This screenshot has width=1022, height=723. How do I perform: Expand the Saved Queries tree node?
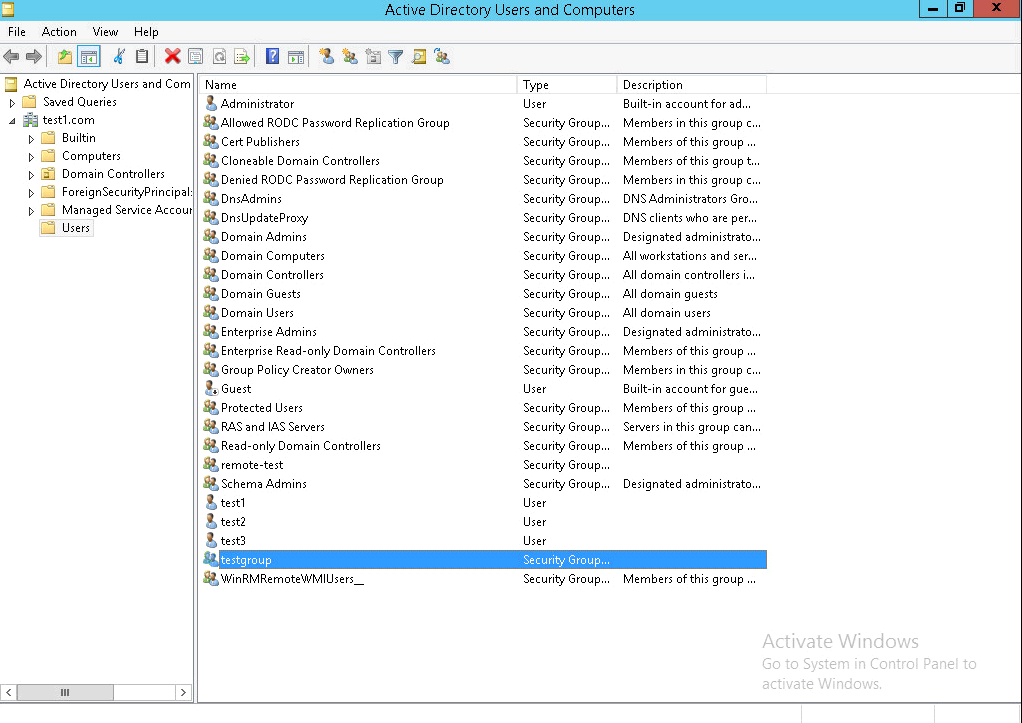[12, 102]
